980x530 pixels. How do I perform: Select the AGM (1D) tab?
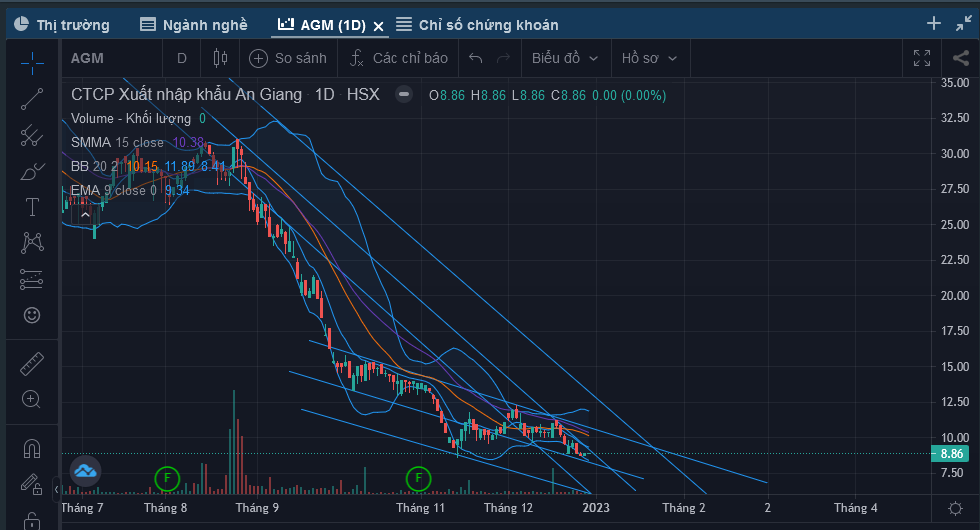tap(322, 25)
